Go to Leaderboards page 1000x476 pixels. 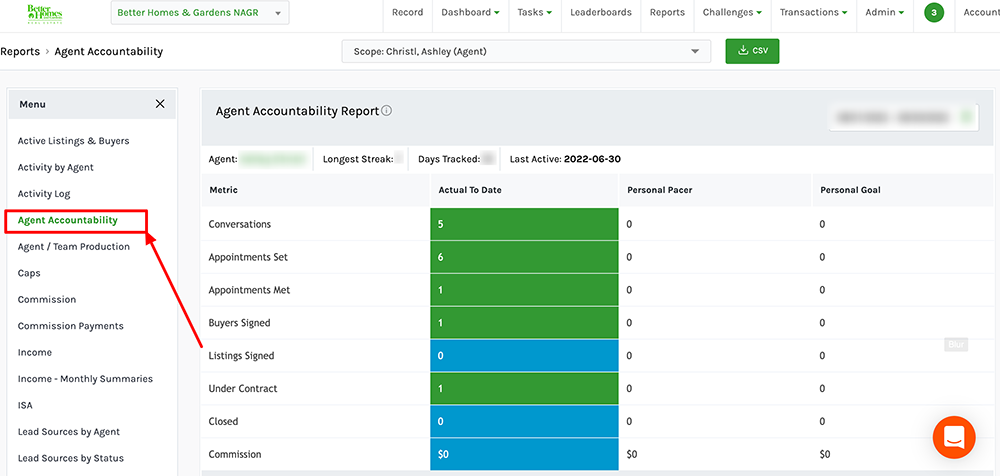[x=601, y=13]
